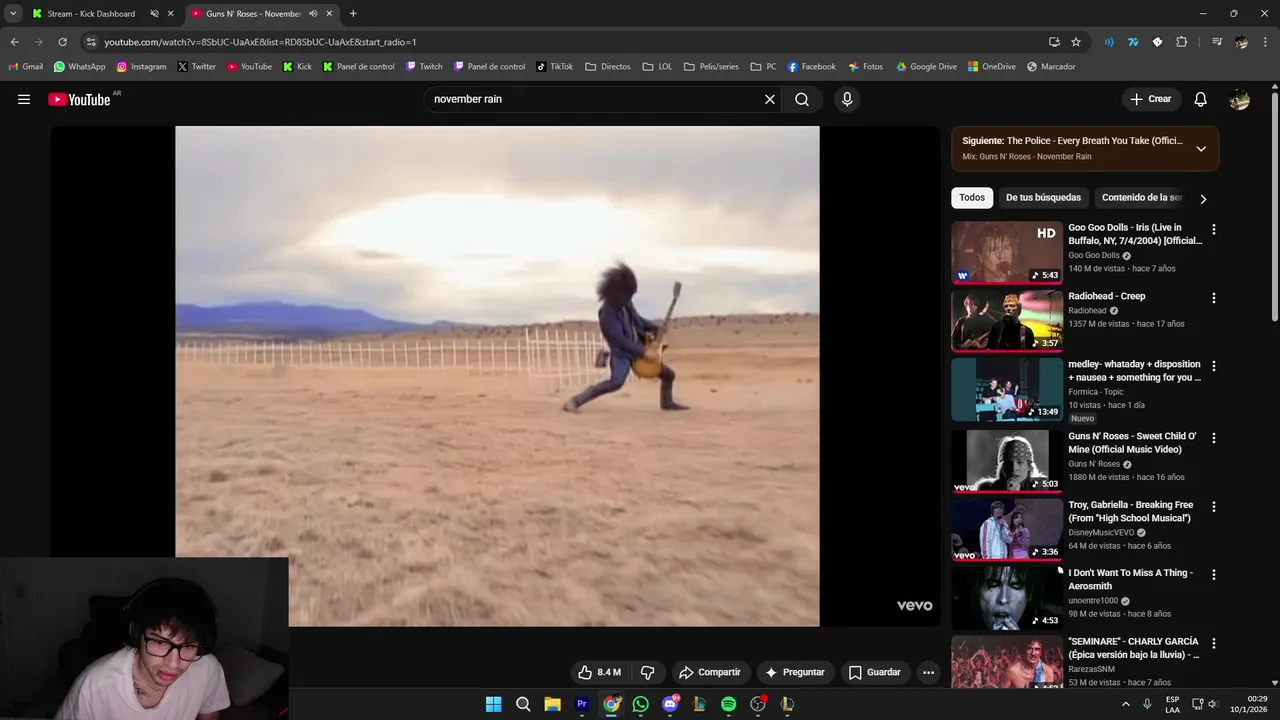Go to the YouTube home logo

point(79,99)
